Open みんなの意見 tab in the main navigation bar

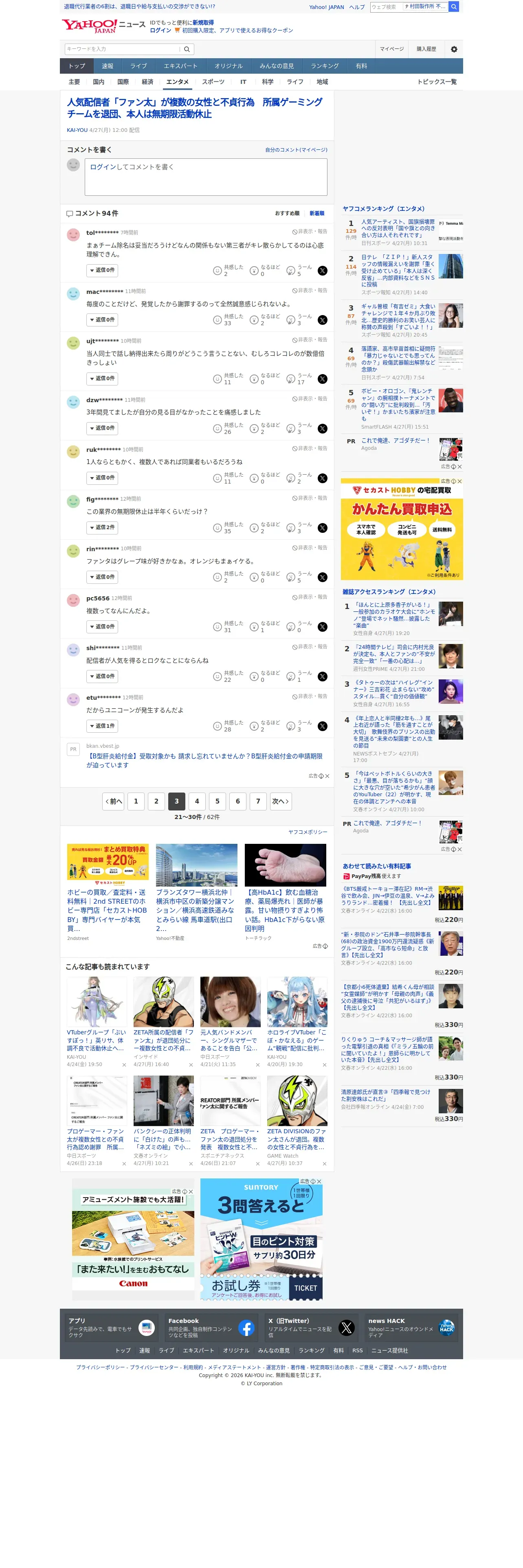point(277,66)
